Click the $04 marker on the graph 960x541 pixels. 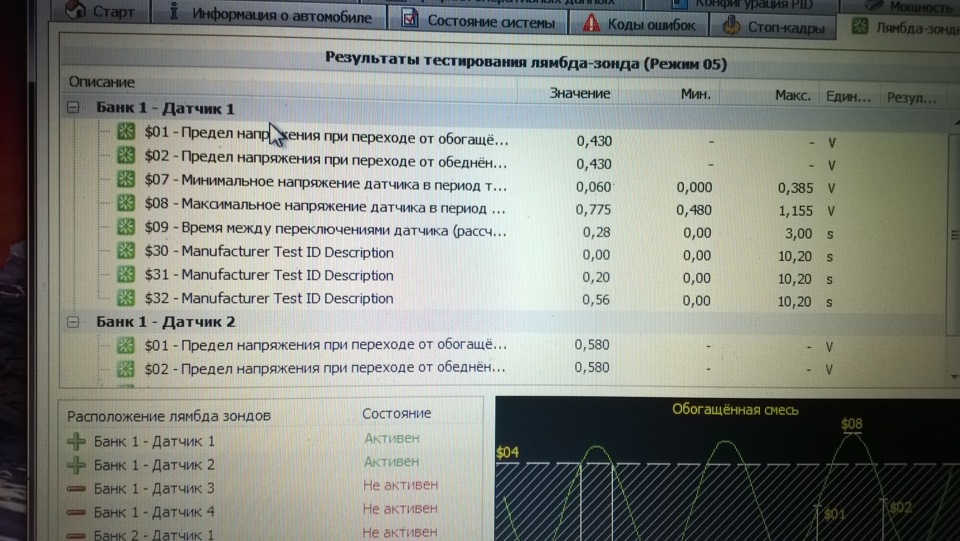[x=508, y=452]
